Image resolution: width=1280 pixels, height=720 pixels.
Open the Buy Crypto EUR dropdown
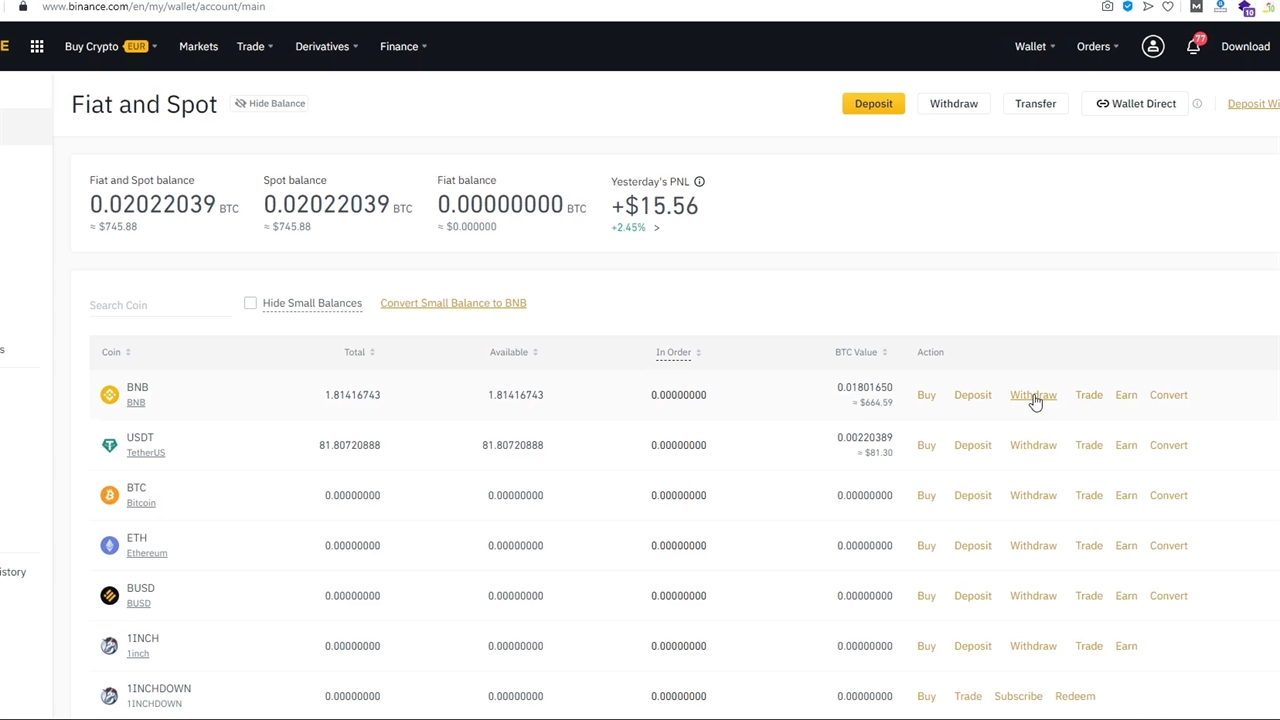pos(110,46)
